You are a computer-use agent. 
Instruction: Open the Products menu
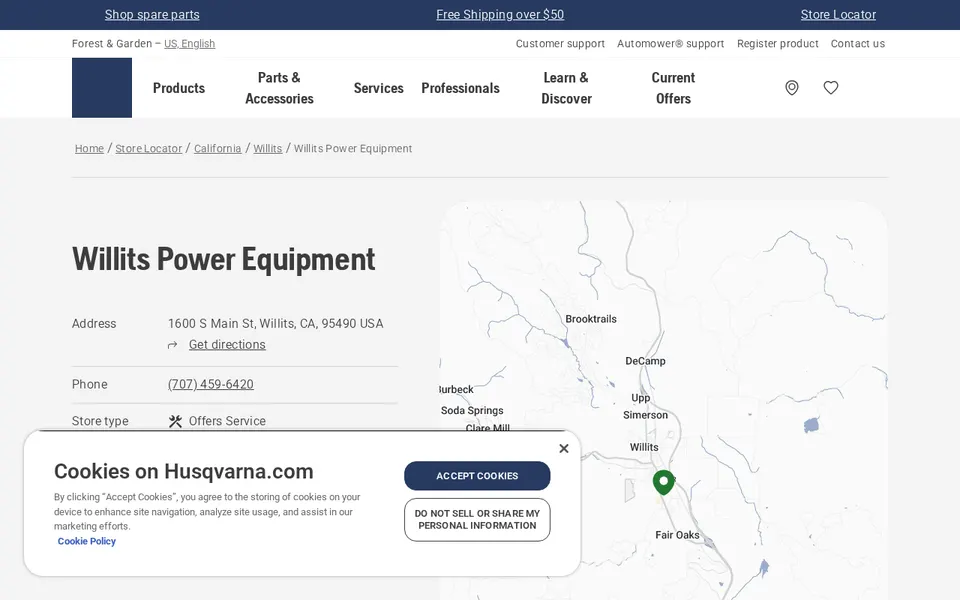(x=179, y=88)
